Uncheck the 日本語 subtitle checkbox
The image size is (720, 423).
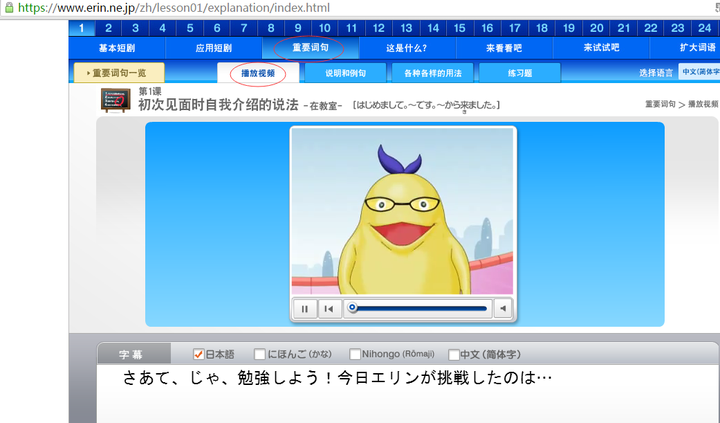click(x=198, y=354)
